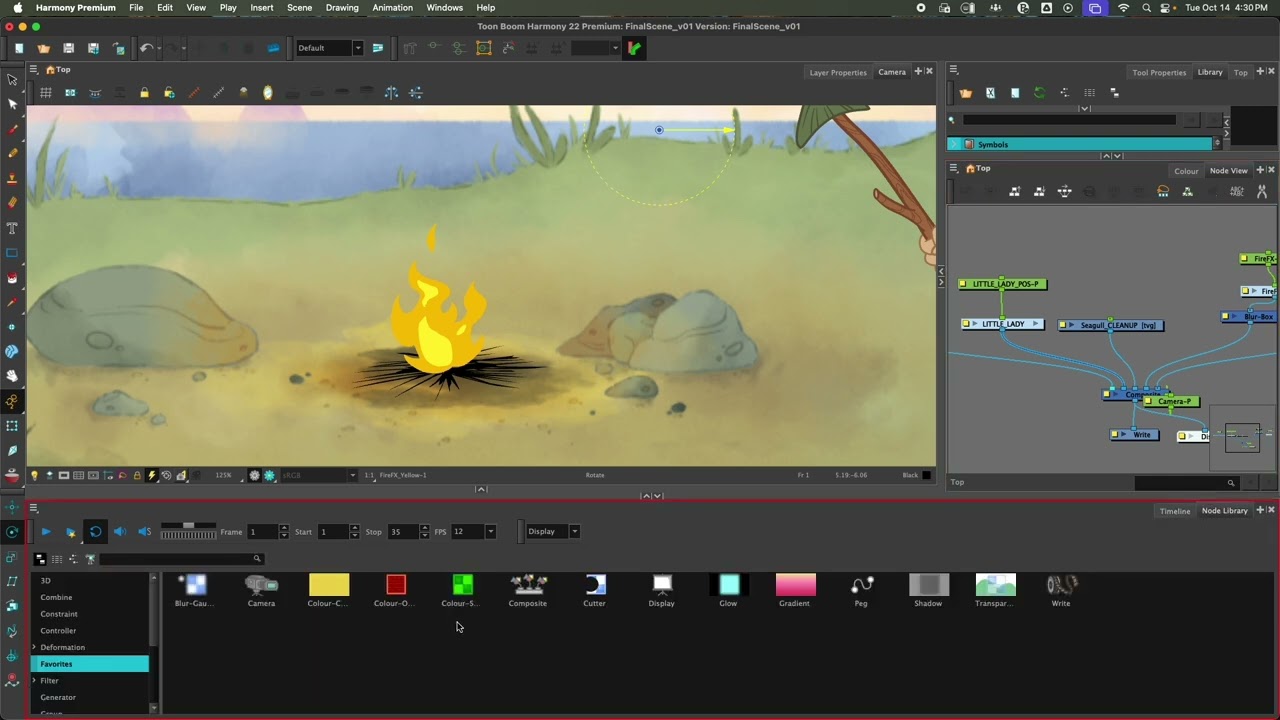Select the Brush tool in the tools sidebar
1280x720 pixels.
pyautogui.click(x=12, y=129)
